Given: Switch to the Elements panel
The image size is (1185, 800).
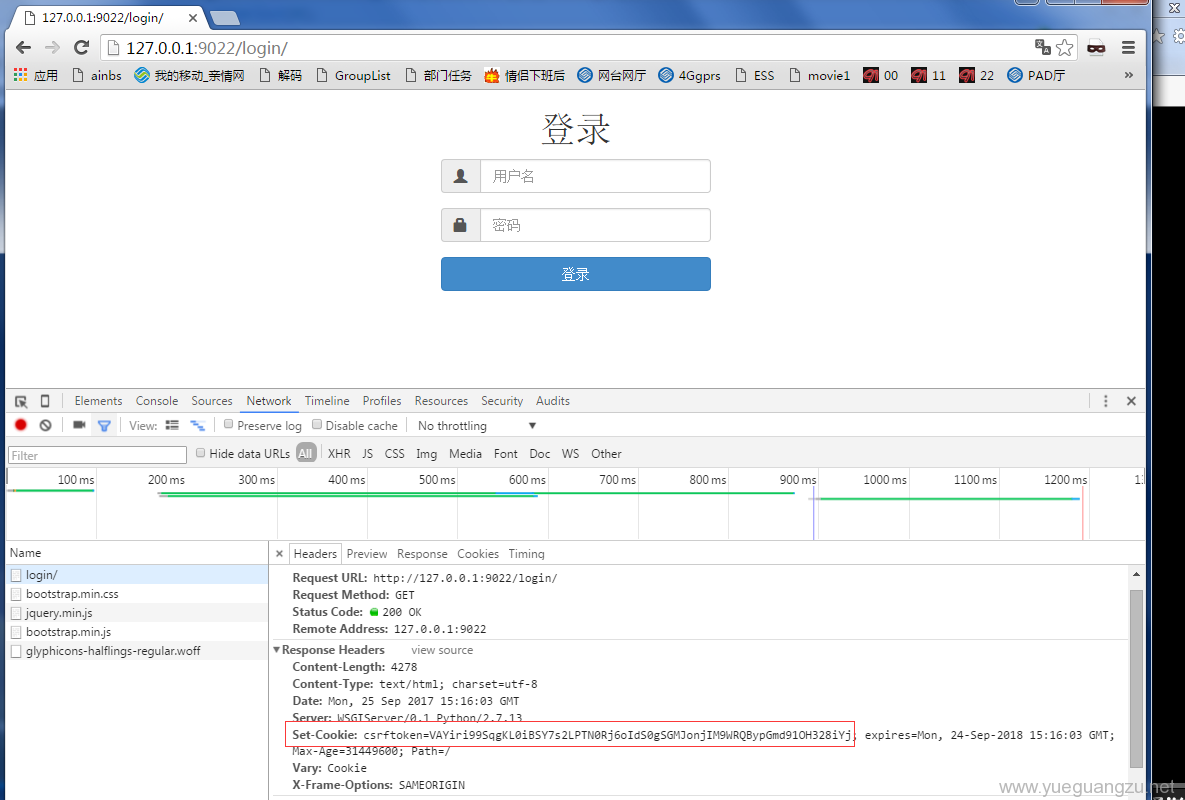Looking at the screenshot, I should (98, 401).
